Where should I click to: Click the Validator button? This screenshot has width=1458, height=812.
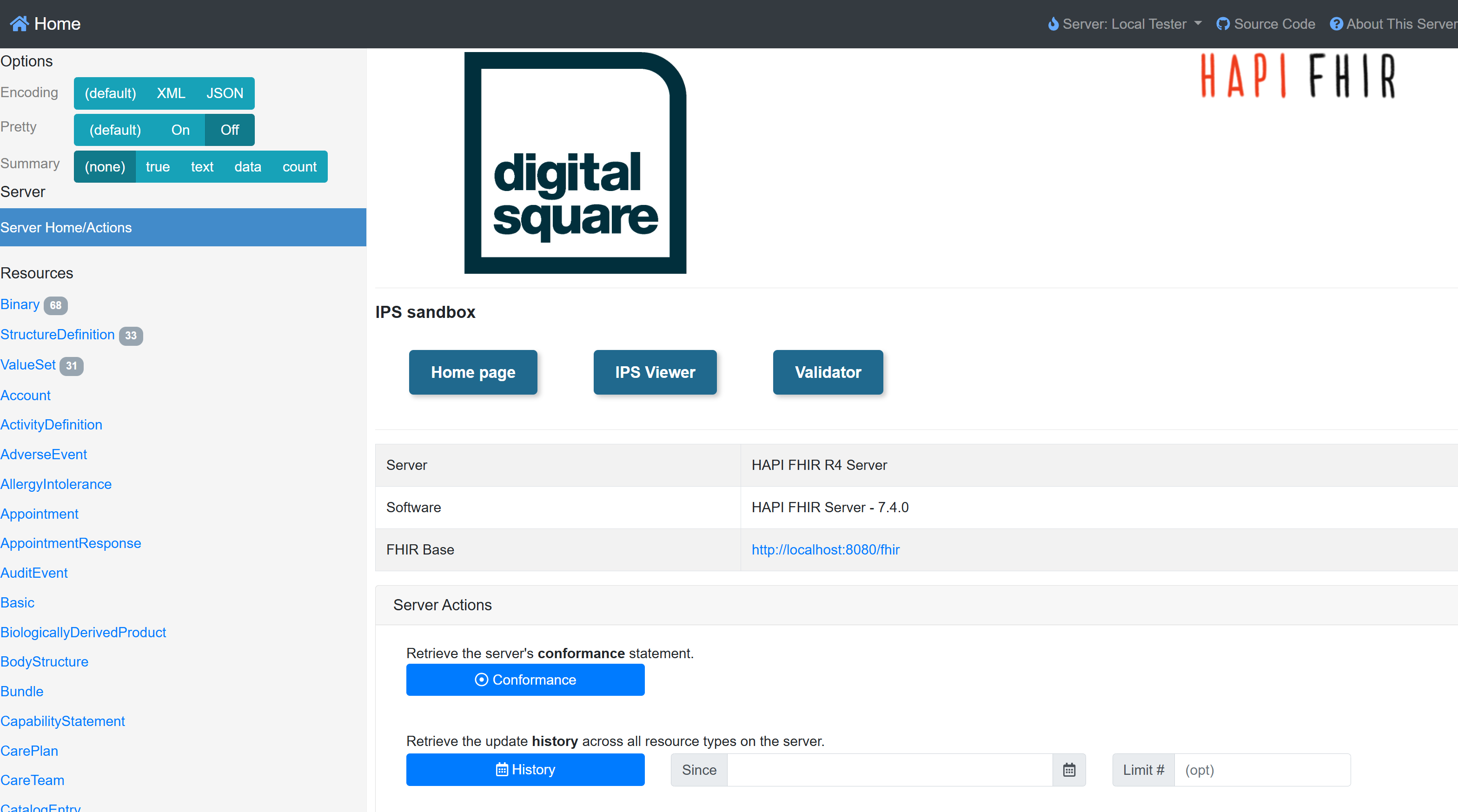click(828, 372)
